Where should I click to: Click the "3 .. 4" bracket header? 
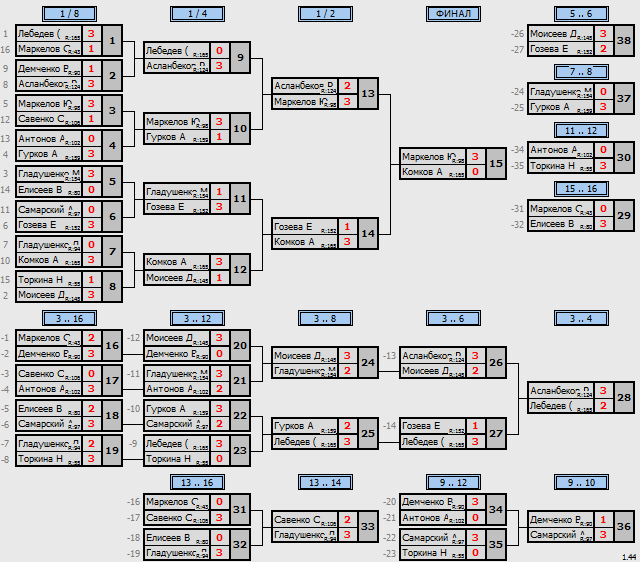[581, 318]
